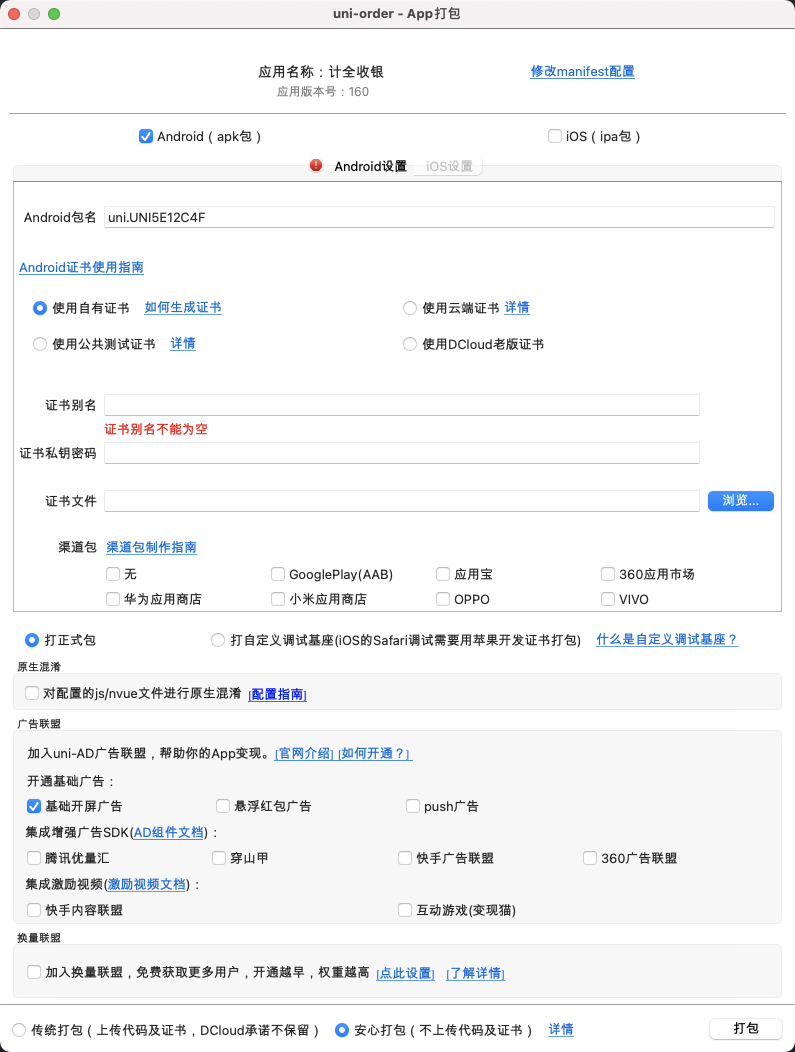Viewport: 795px width, 1052px height.
Task: Enable the iOS (ipa包) checkbox
Action: pyautogui.click(x=555, y=137)
